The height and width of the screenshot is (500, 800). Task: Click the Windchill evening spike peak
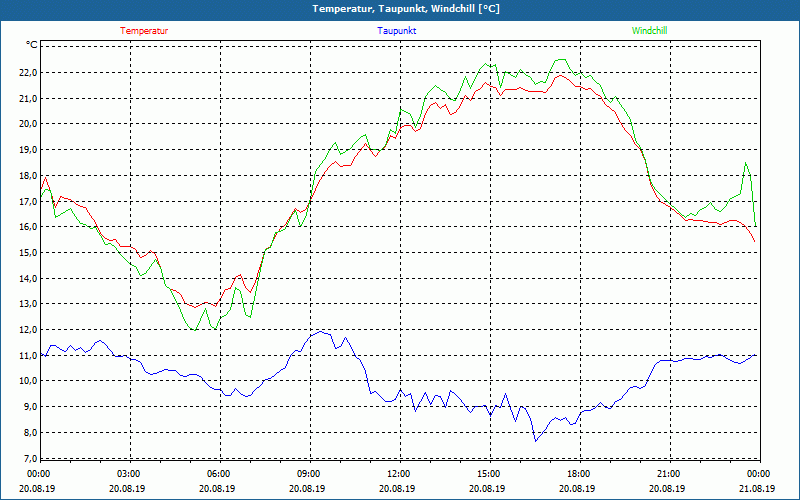point(745,163)
